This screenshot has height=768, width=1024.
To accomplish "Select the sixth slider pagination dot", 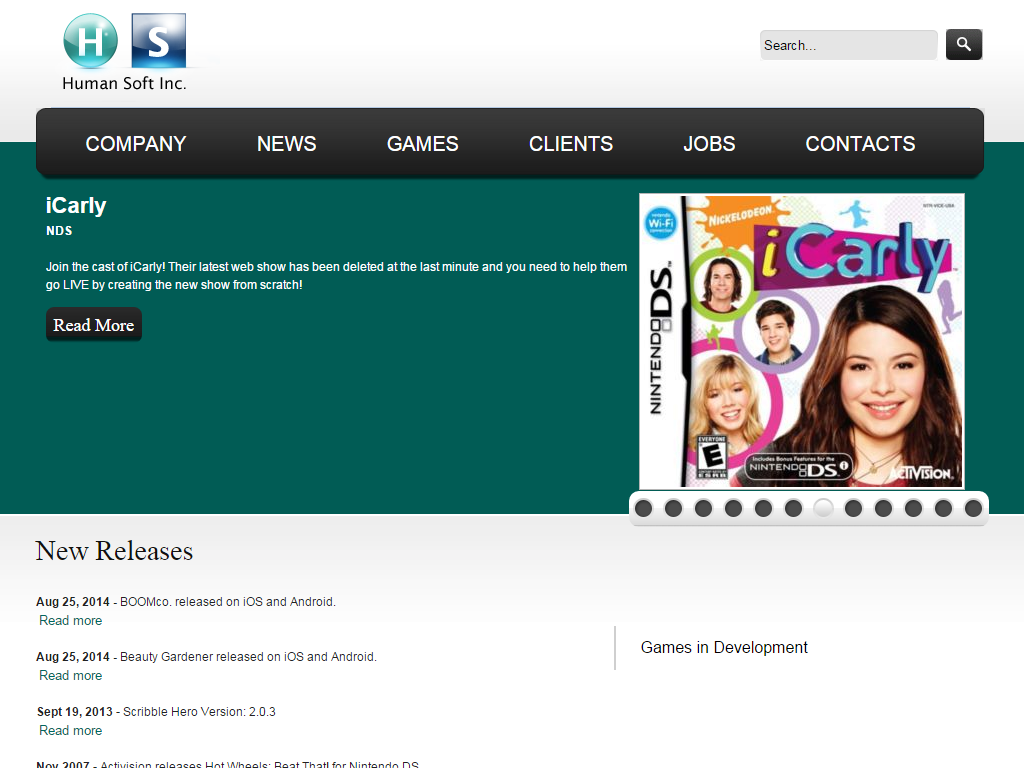I will pyautogui.click(x=793, y=508).
